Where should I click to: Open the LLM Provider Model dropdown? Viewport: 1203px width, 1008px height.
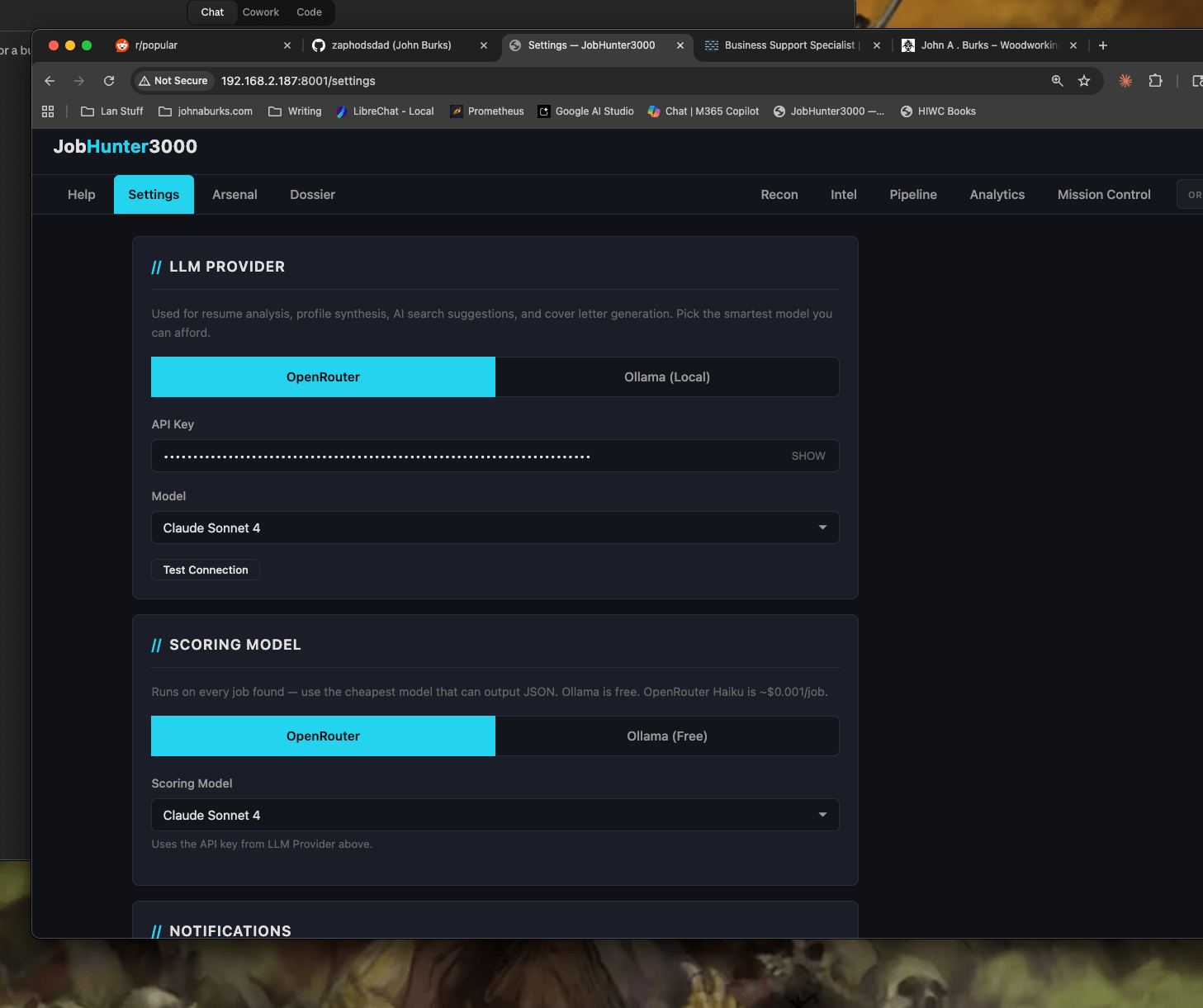click(x=495, y=528)
